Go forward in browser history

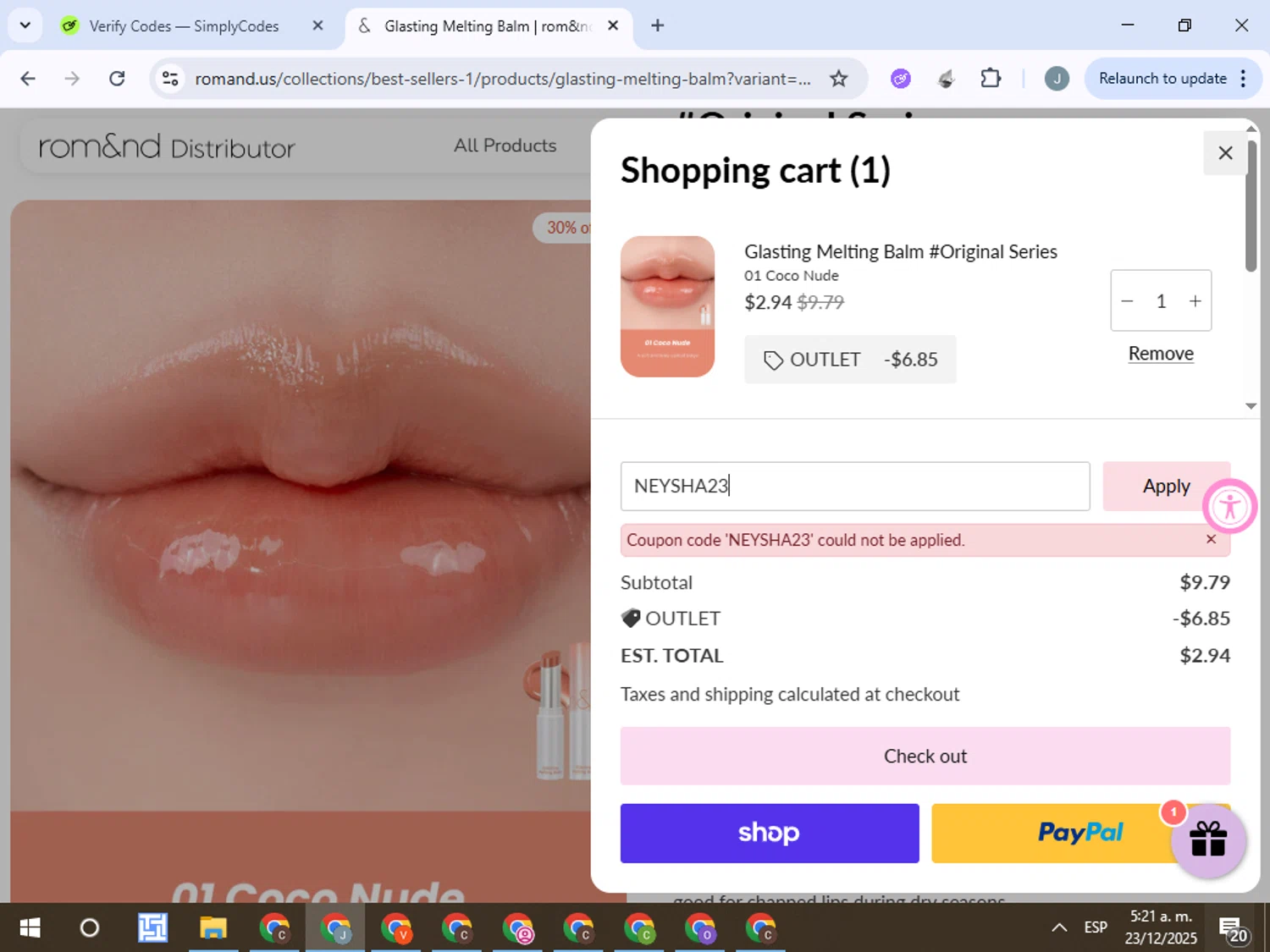click(x=72, y=79)
